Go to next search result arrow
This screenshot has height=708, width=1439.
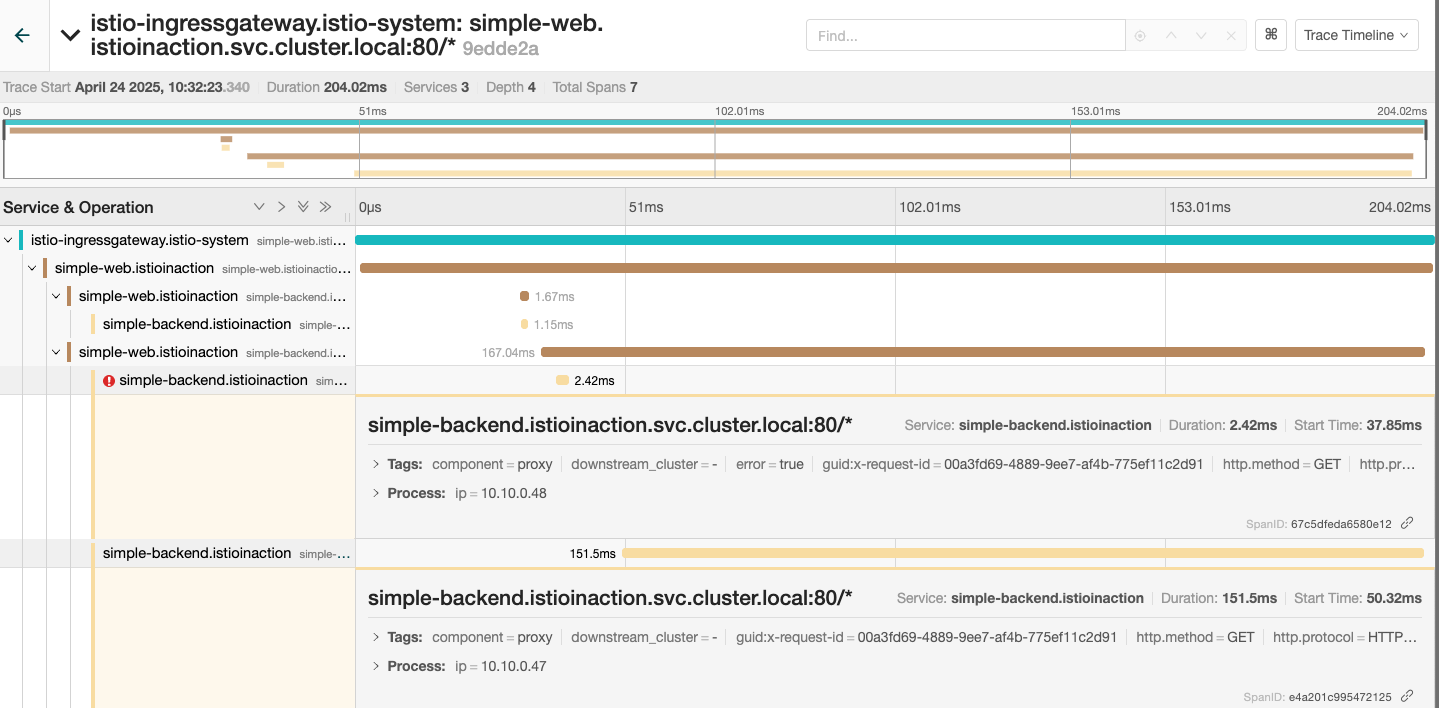click(1201, 36)
